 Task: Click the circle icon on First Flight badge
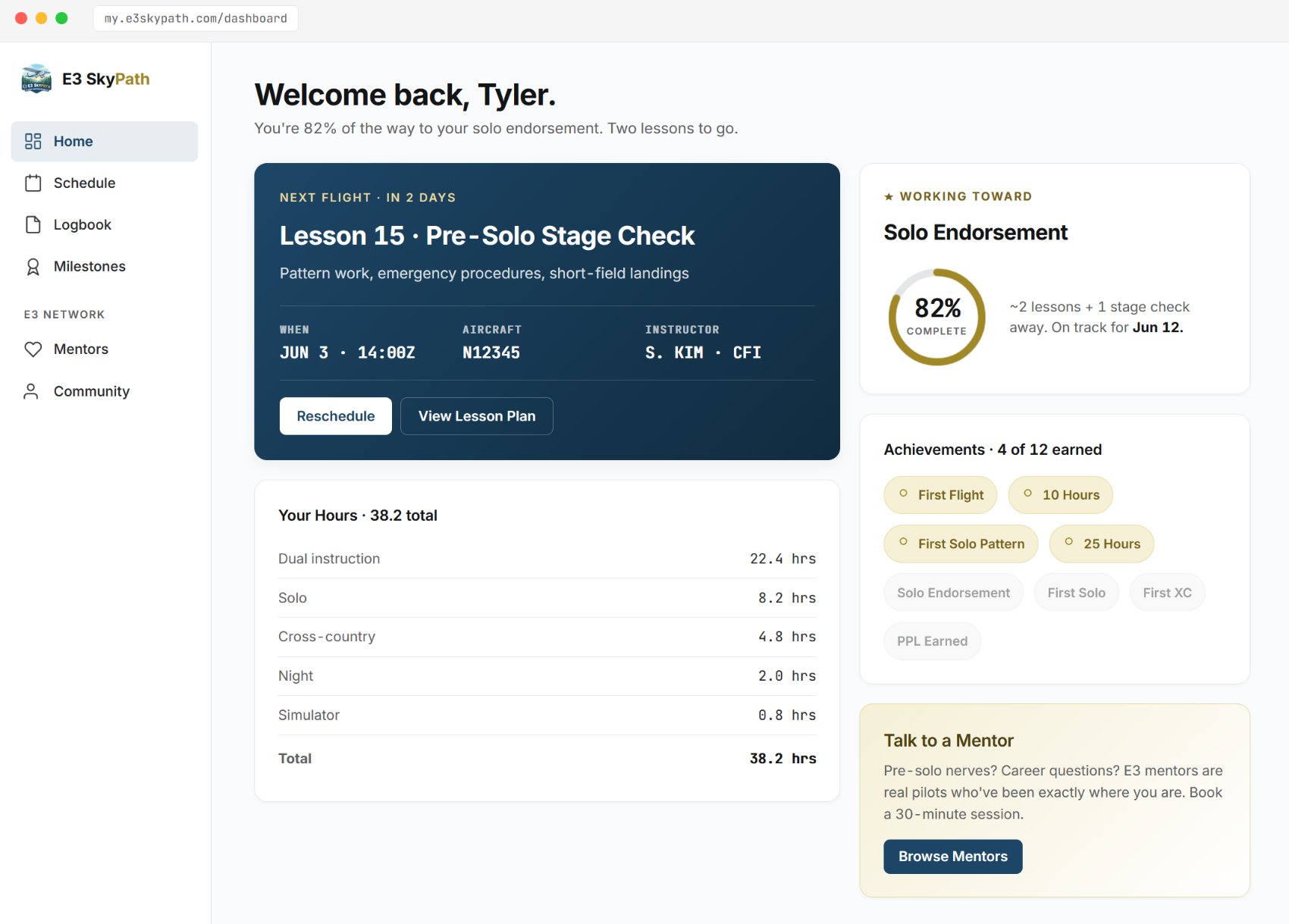tap(903, 493)
